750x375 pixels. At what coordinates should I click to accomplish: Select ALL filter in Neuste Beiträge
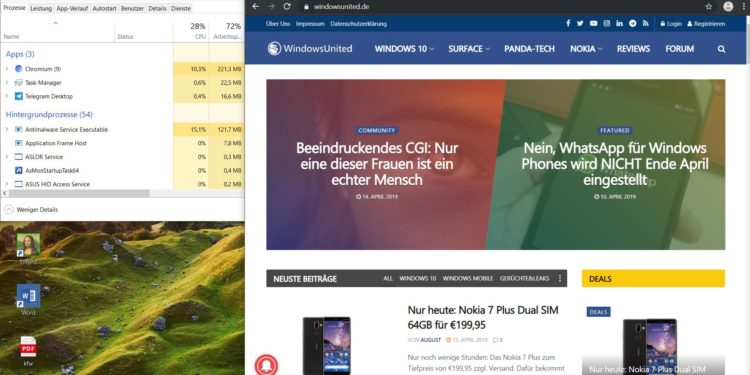click(388, 278)
